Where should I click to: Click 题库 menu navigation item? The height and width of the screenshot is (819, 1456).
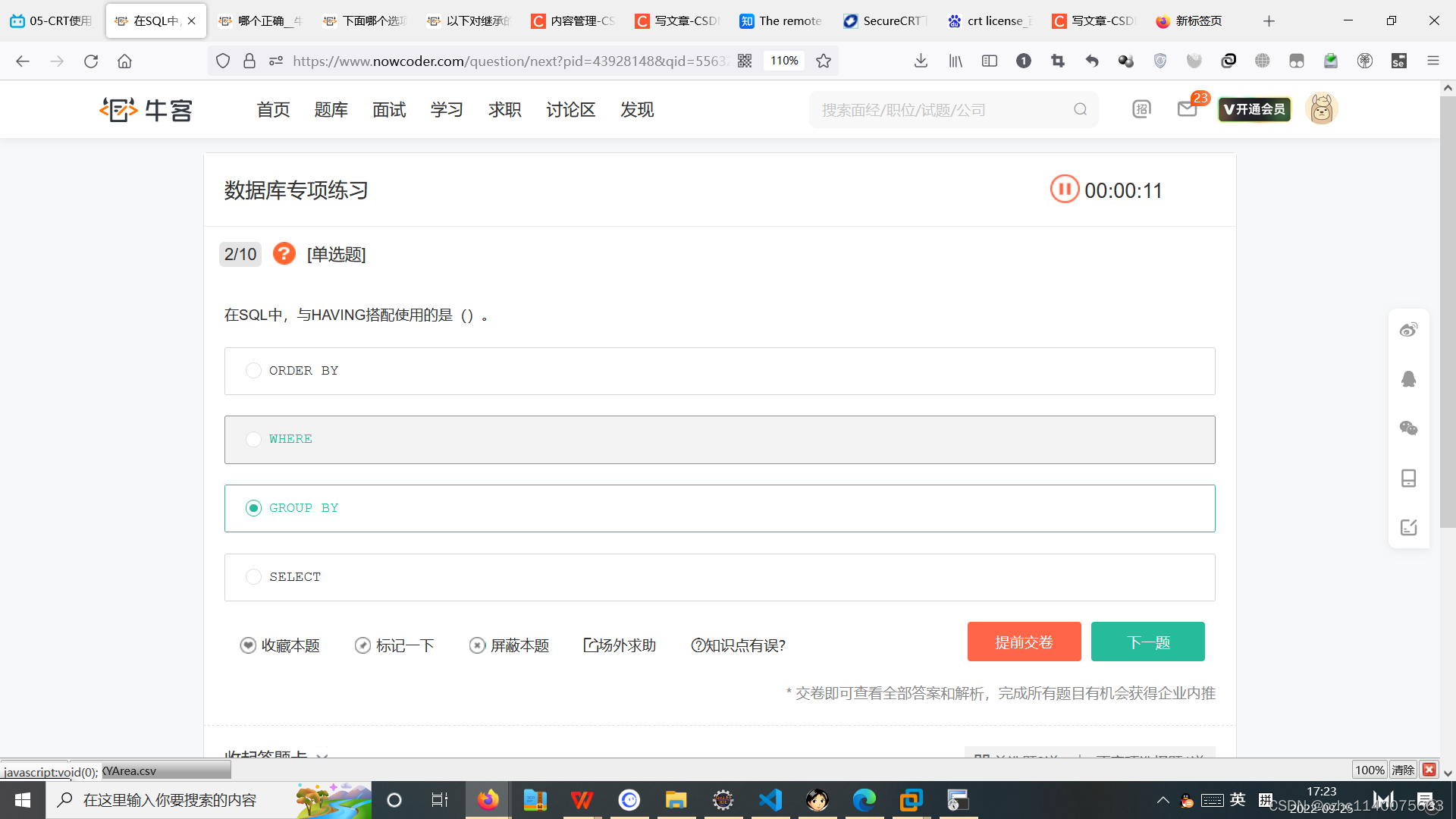(x=330, y=109)
